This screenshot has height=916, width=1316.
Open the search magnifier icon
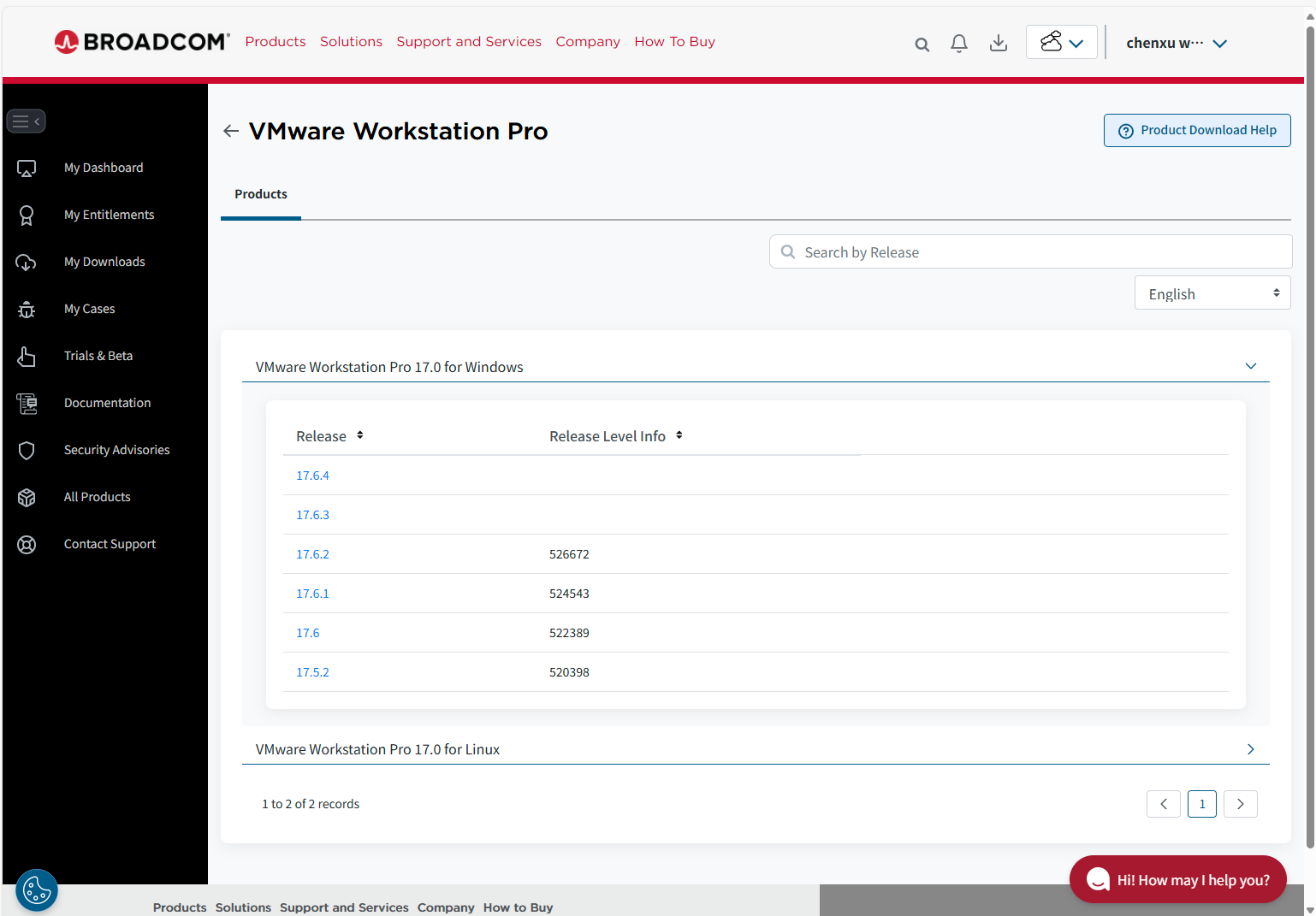coord(922,44)
